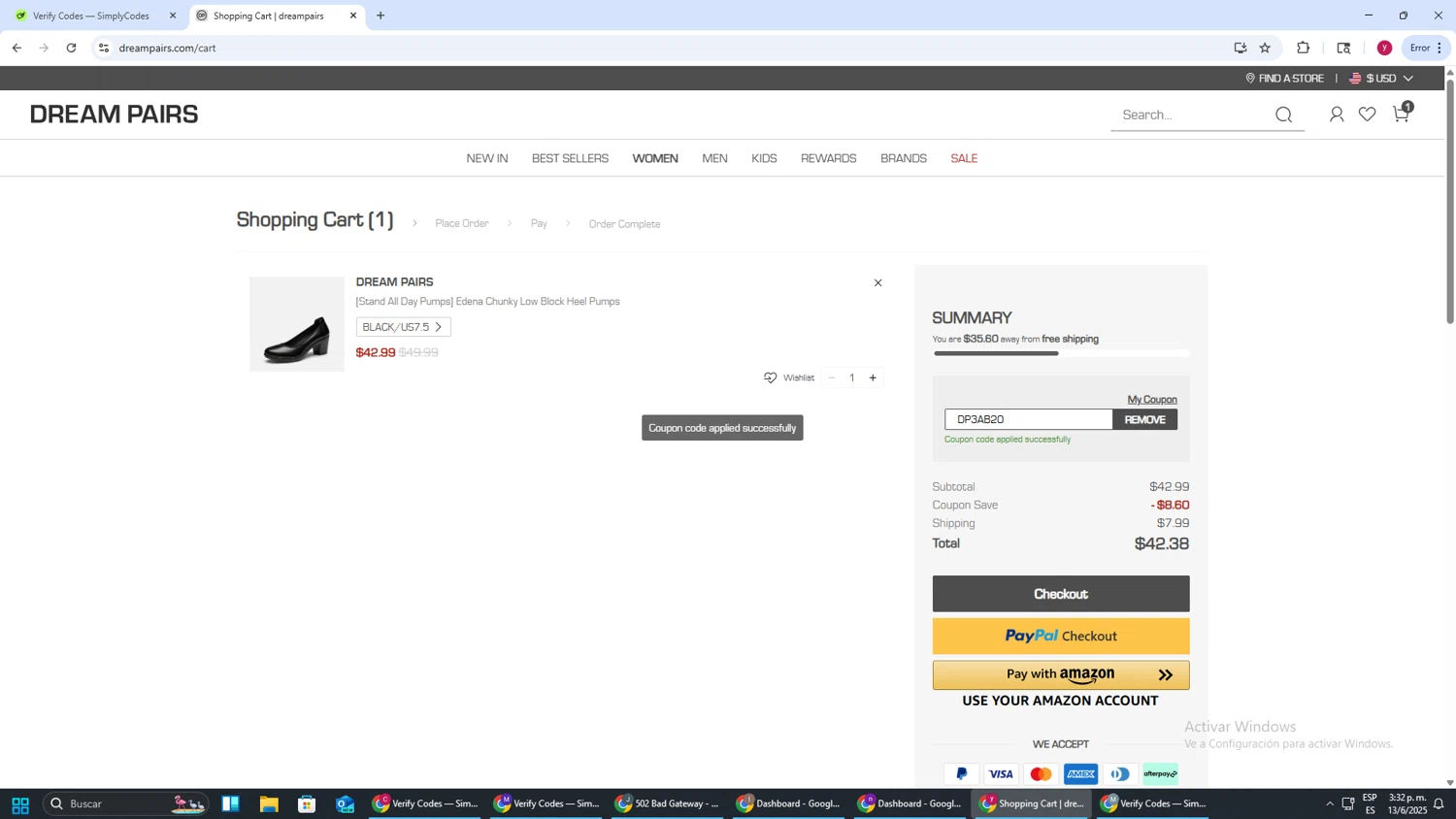Click the install app icon in address bar
This screenshot has height=819, width=1456.
coord(1240,48)
